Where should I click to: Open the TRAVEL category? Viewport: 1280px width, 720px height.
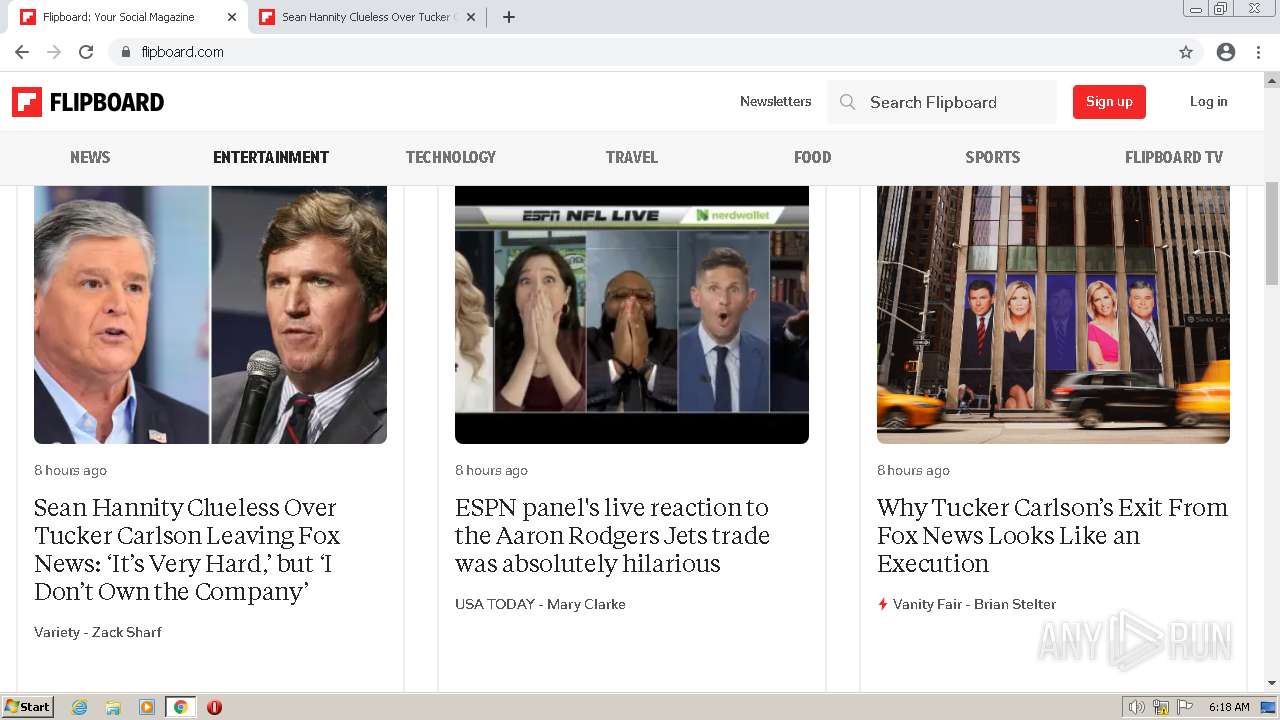tap(632, 157)
